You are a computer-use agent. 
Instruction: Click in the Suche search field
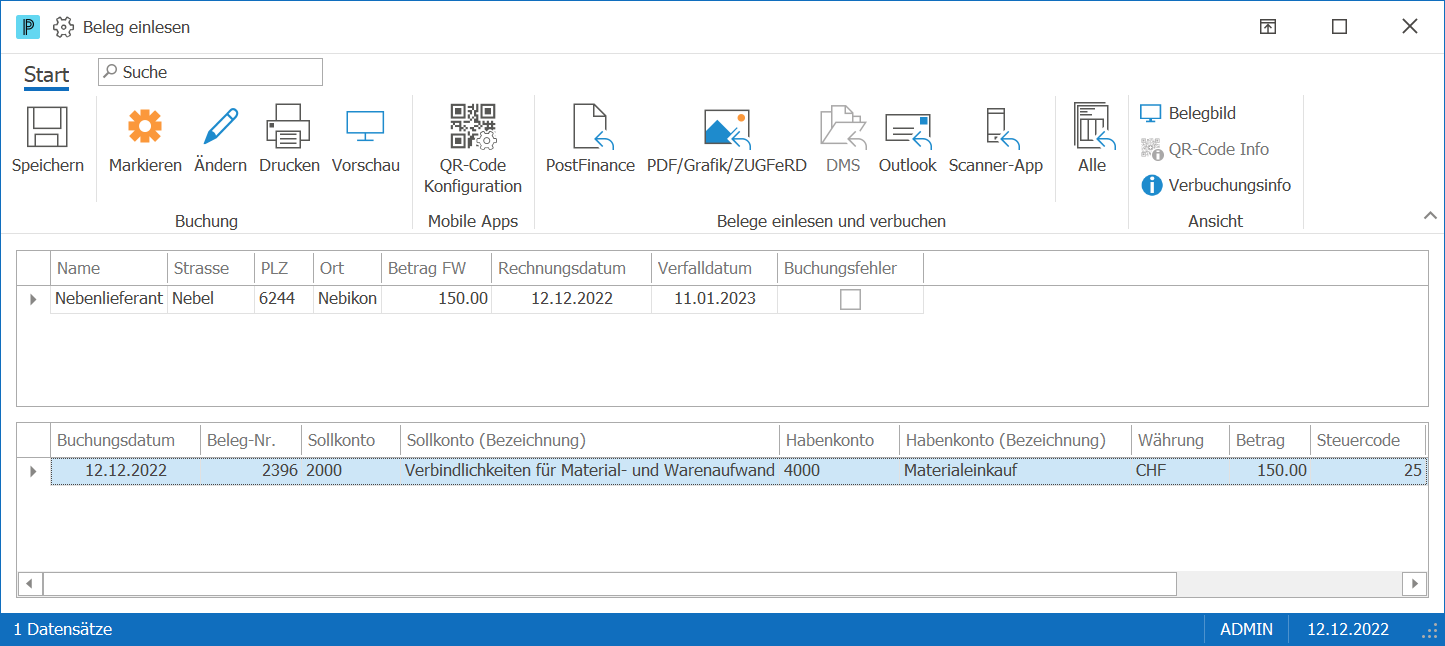click(210, 72)
